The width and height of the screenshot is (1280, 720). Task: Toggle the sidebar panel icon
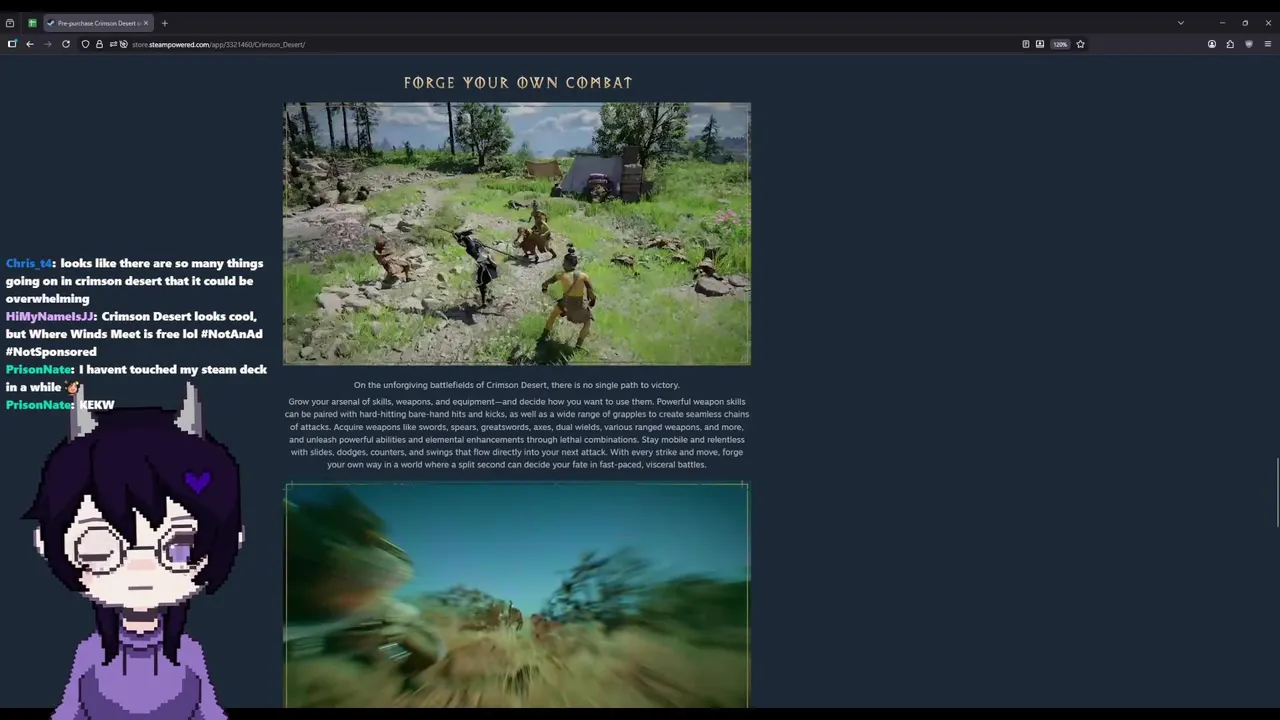click(12, 44)
